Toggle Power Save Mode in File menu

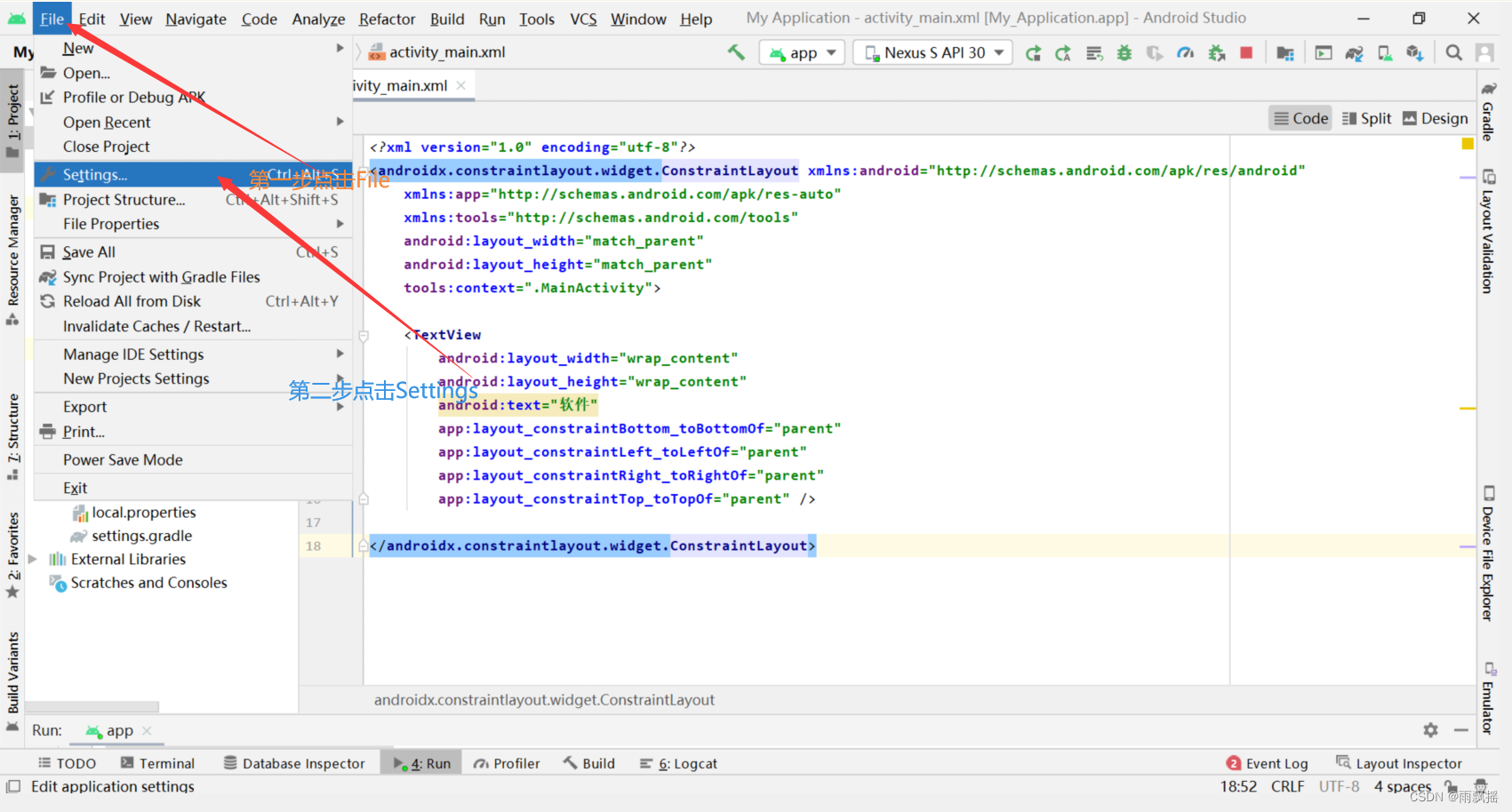[x=193, y=459]
